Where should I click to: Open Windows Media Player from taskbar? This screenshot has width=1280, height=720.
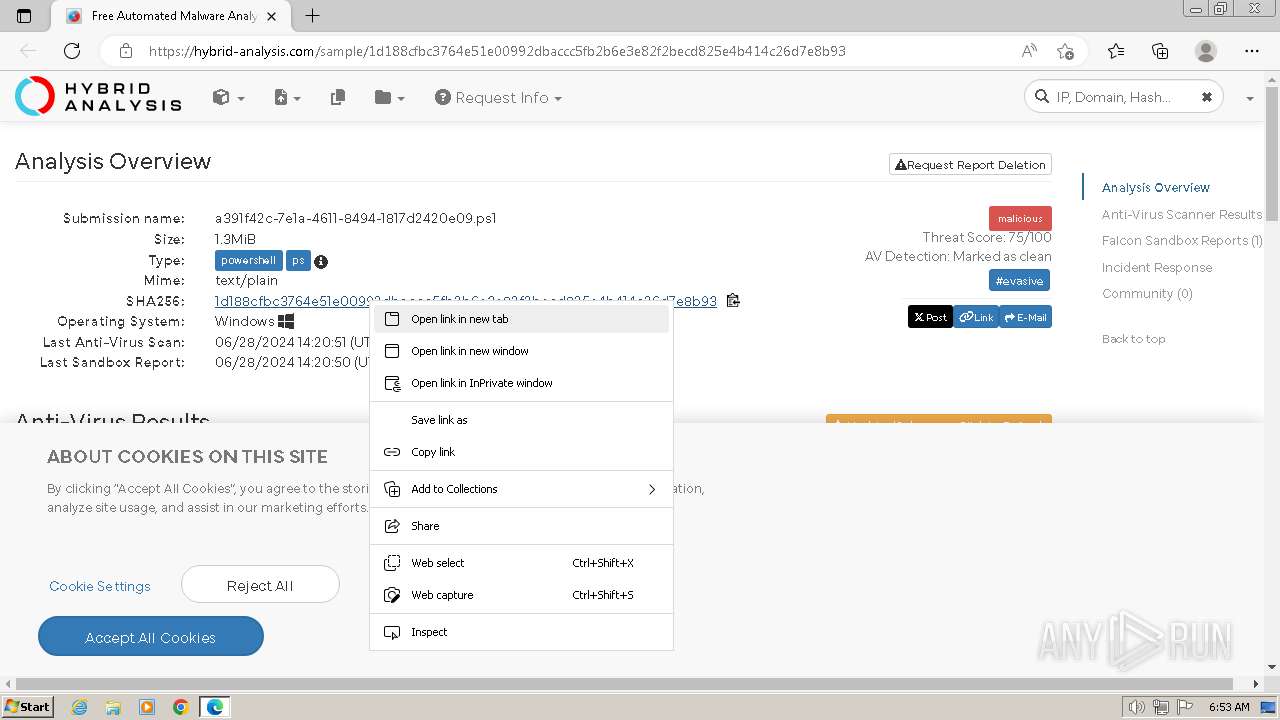147,707
